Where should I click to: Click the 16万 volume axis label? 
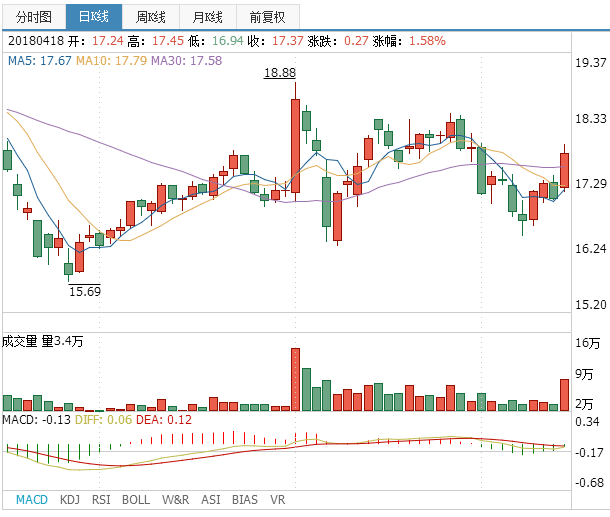click(x=587, y=343)
